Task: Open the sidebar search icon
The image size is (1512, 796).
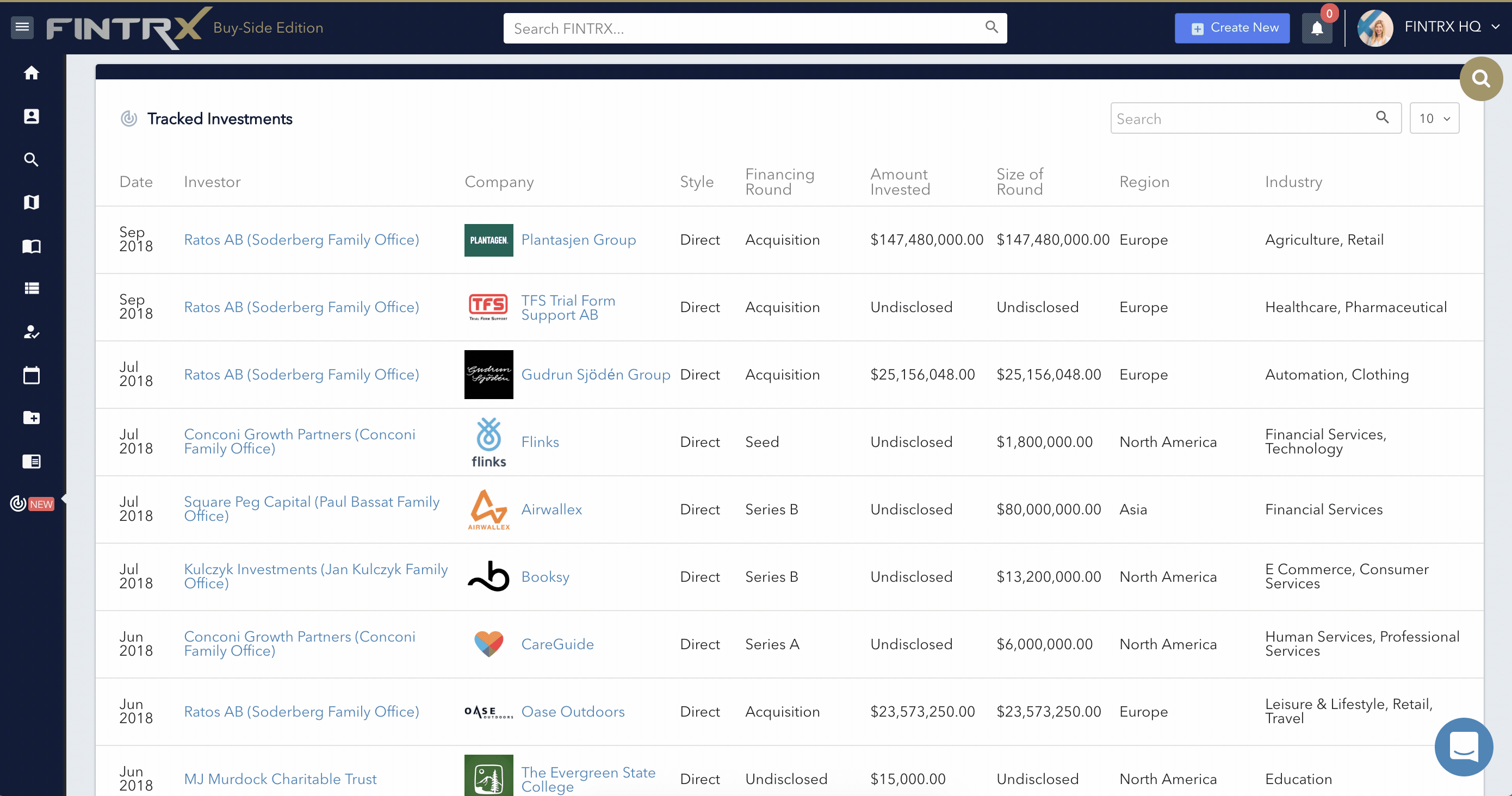Action: pos(31,159)
